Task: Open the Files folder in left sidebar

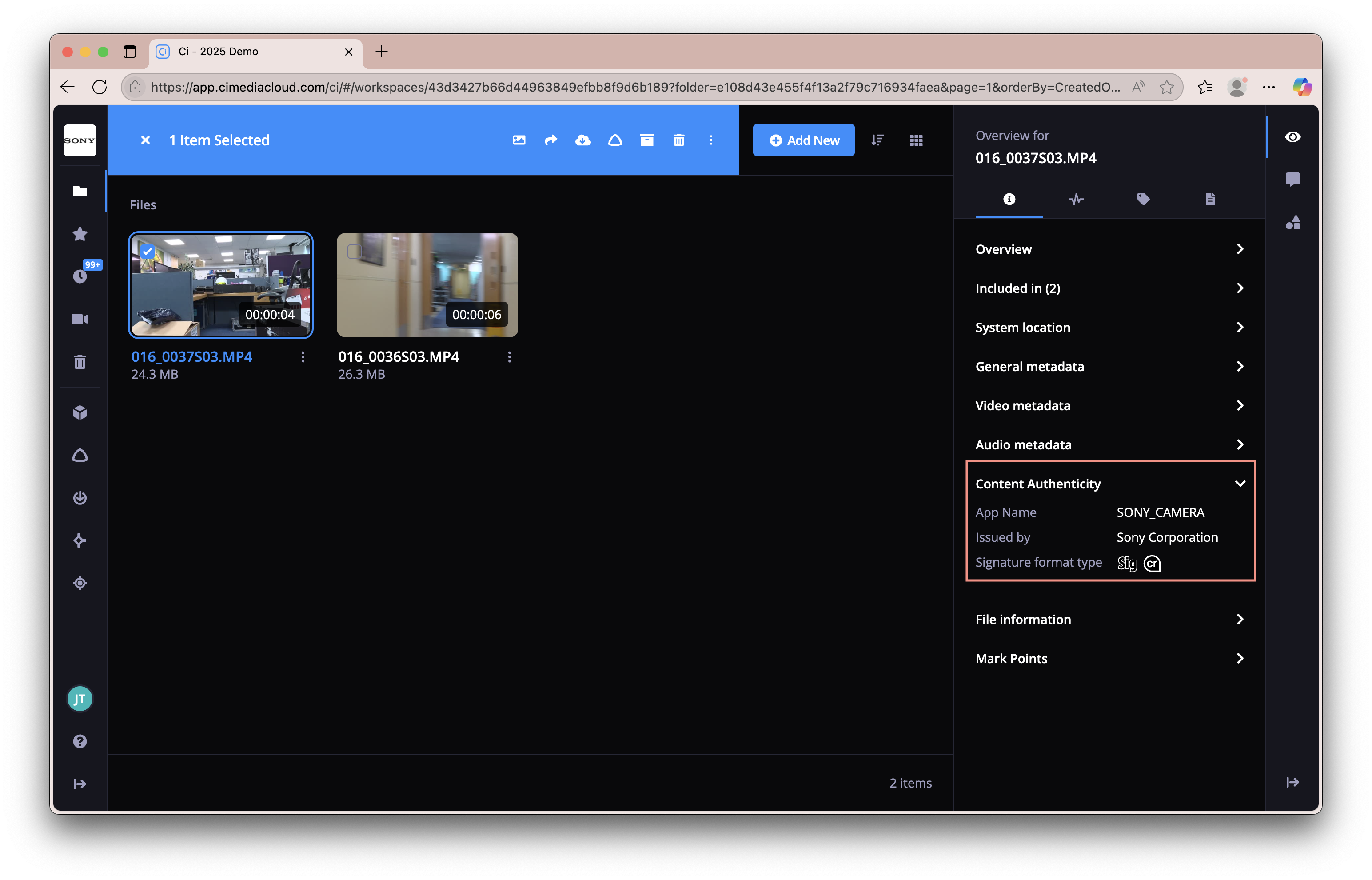Action: click(80, 192)
